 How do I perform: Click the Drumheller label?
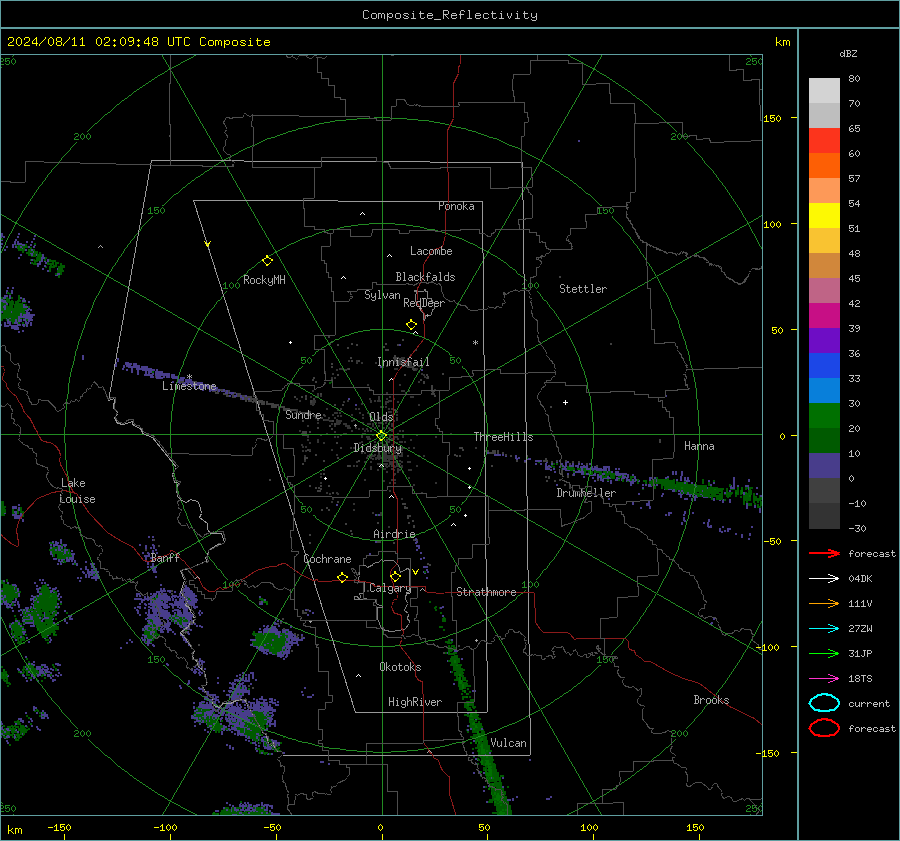pos(586,493)
